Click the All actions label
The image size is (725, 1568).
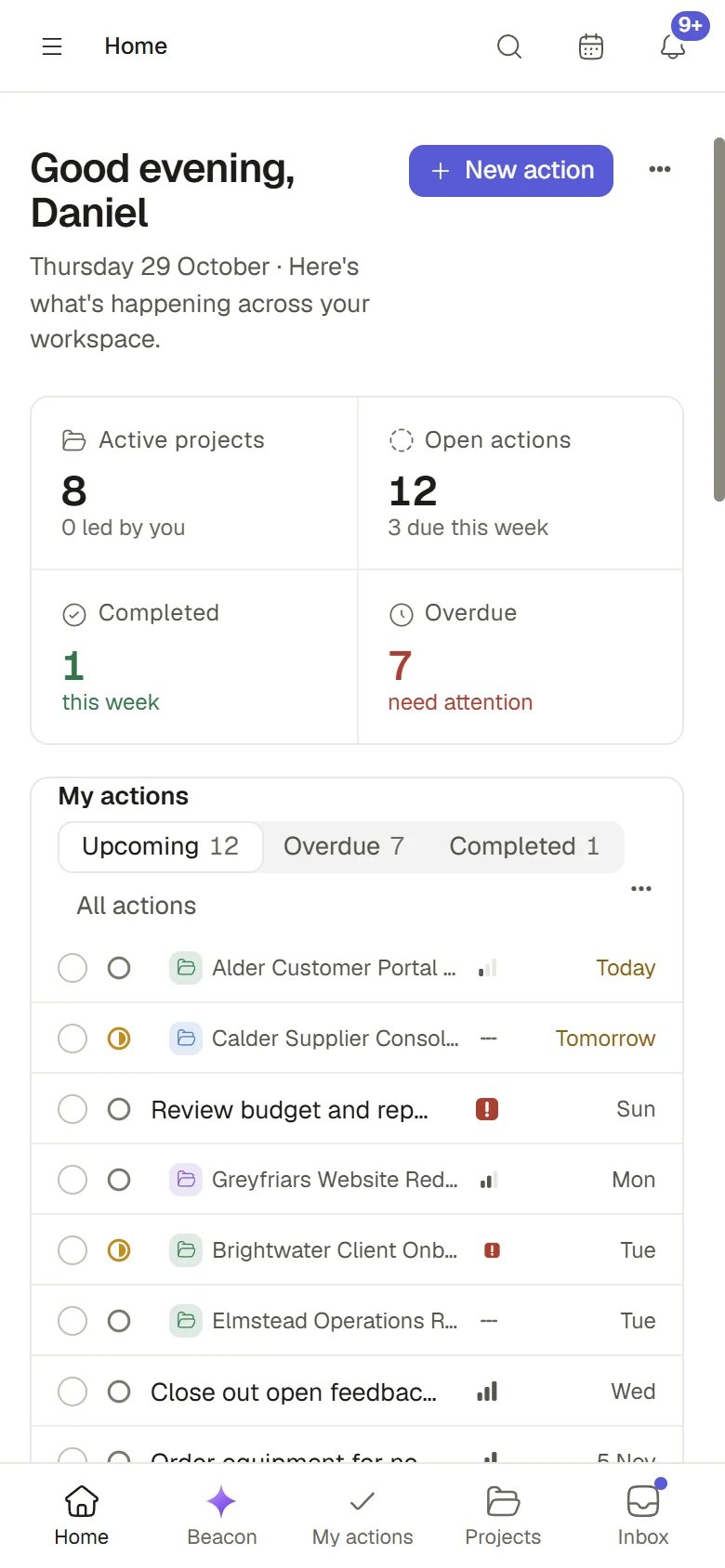pyautogui.click(x=137, y=906)
